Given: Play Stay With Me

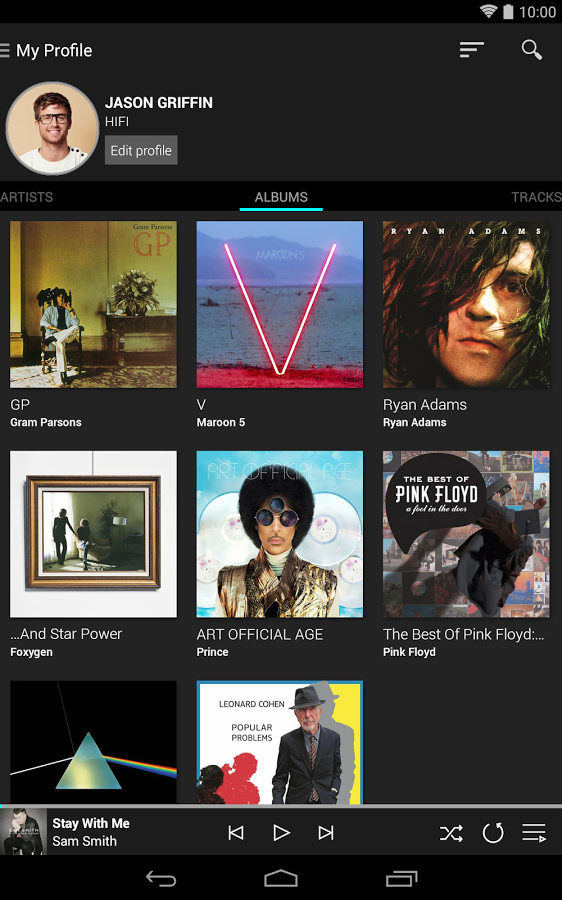Looking at the screenshot, I should tap(281, 832).
